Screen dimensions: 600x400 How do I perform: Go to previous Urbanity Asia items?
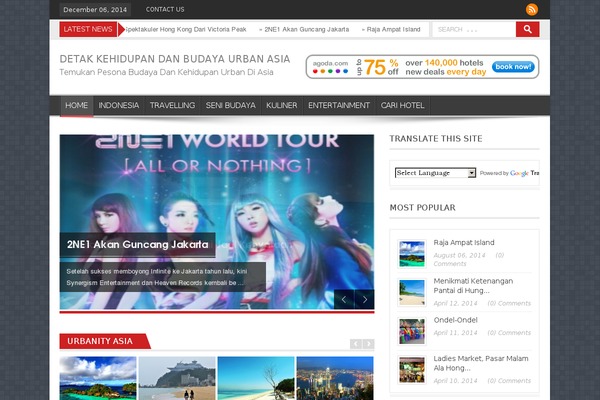click(355, 344)
